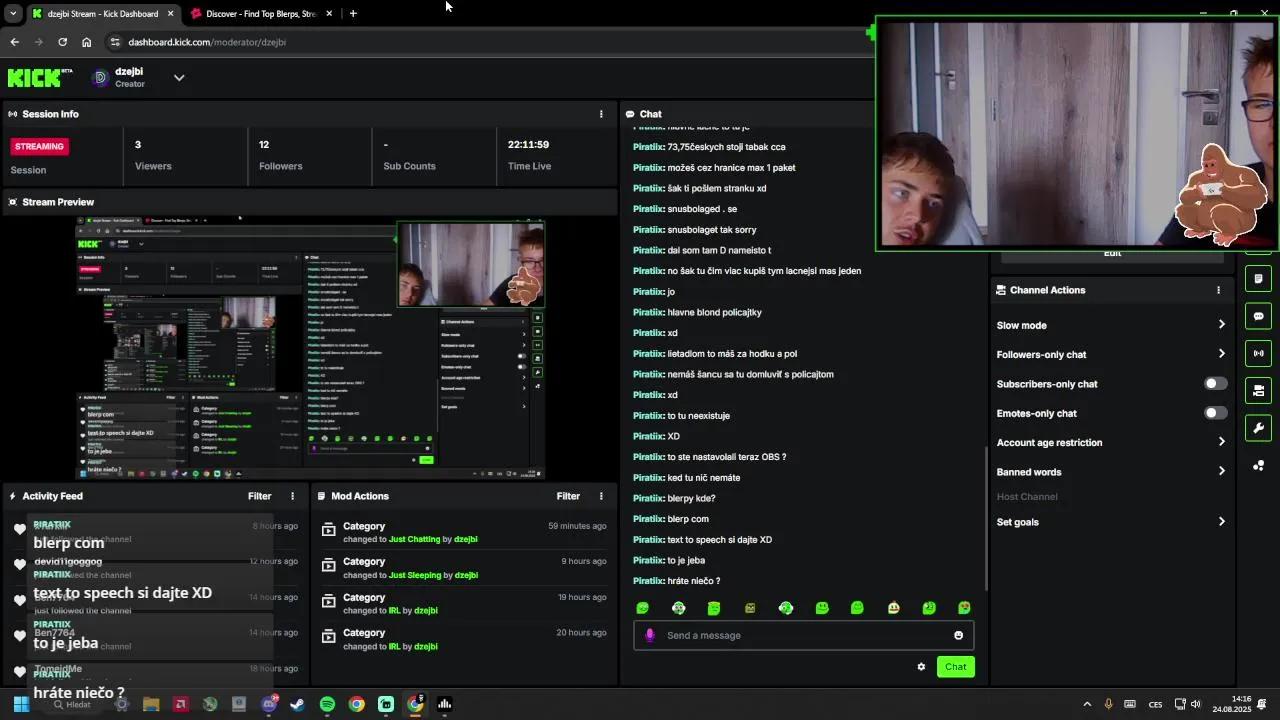Switch to Discover Find Top Blerps tab
This screenshot has width=1280, height=720.
point(260,14)
